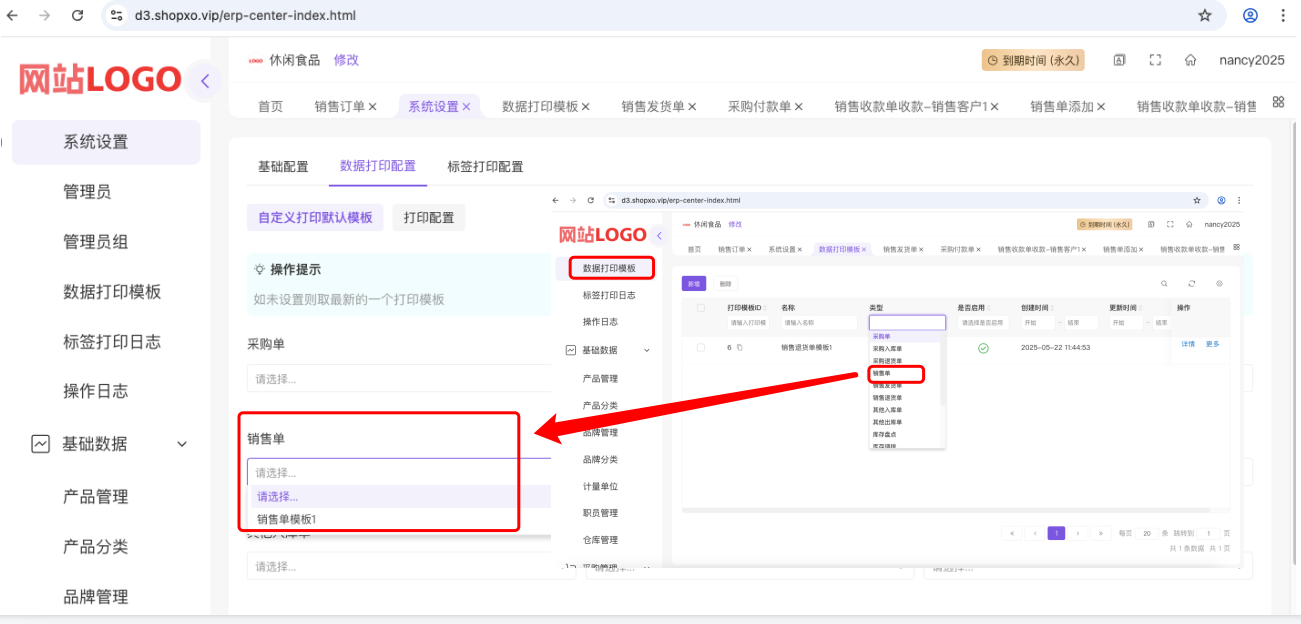1301x624 pixels.
Task: Close the 销售单添加 tab with its ×
Action: (1101, 106)
